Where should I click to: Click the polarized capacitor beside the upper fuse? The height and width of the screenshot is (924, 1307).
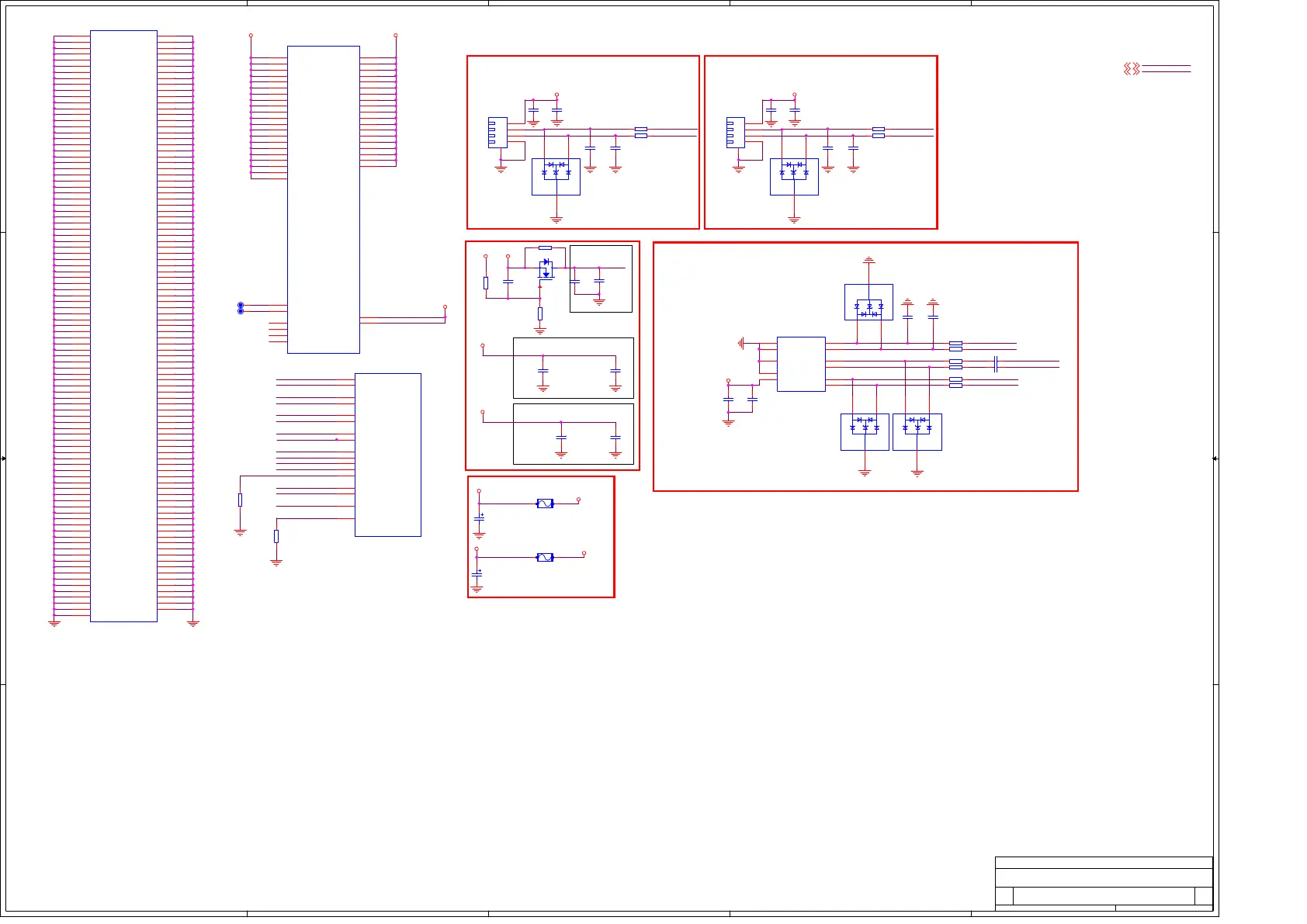[479, 517]
